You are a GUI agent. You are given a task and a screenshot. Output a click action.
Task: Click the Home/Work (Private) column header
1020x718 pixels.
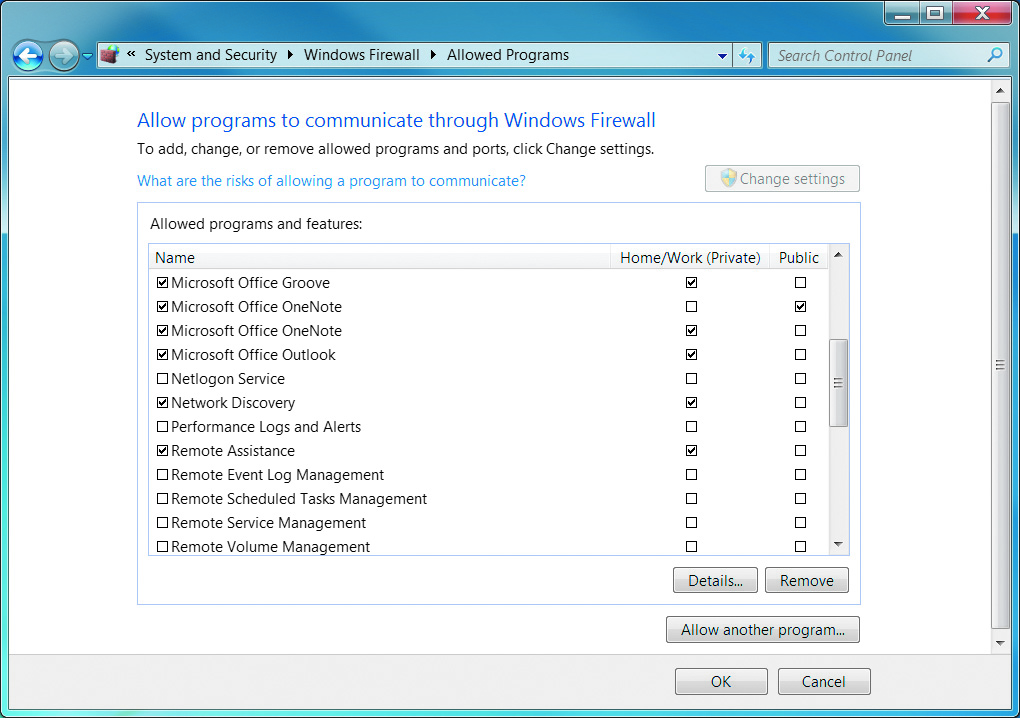click(690, 258)
